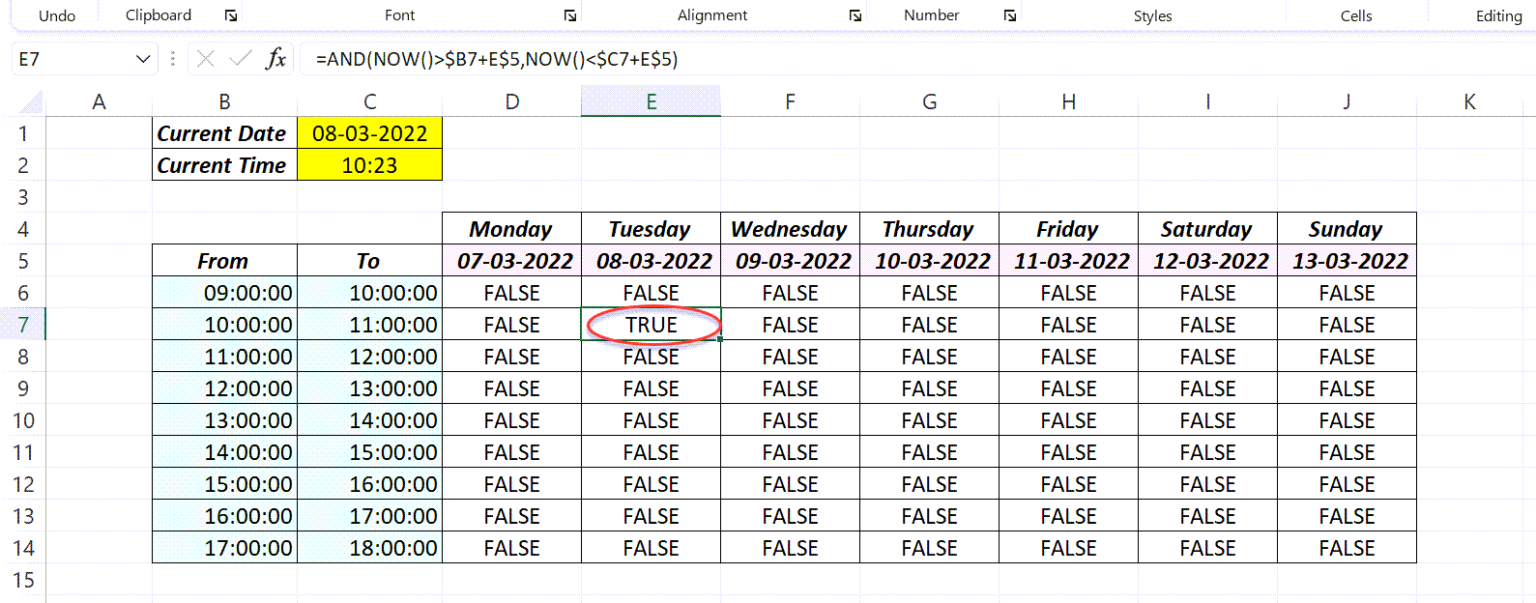1536x603 pixels.
Task: Select the From column header cell
Action: [x=223, y=261]
